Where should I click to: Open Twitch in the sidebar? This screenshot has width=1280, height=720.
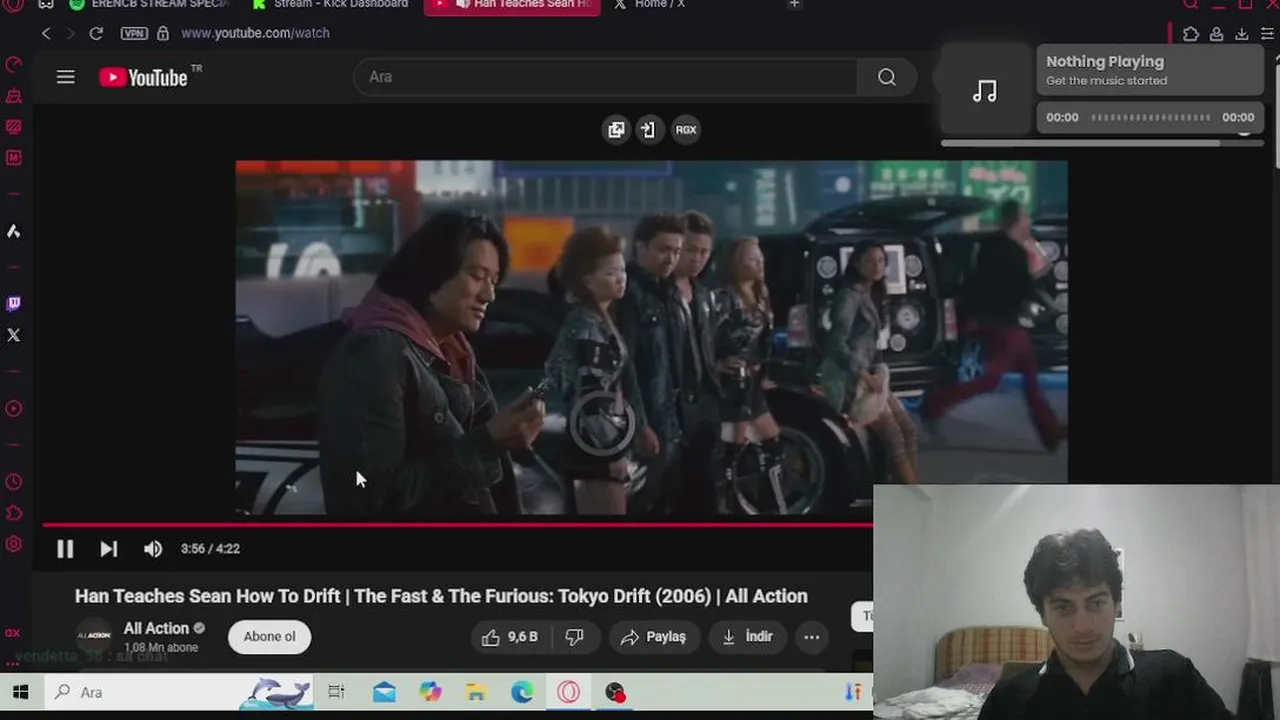coord(14,304)
